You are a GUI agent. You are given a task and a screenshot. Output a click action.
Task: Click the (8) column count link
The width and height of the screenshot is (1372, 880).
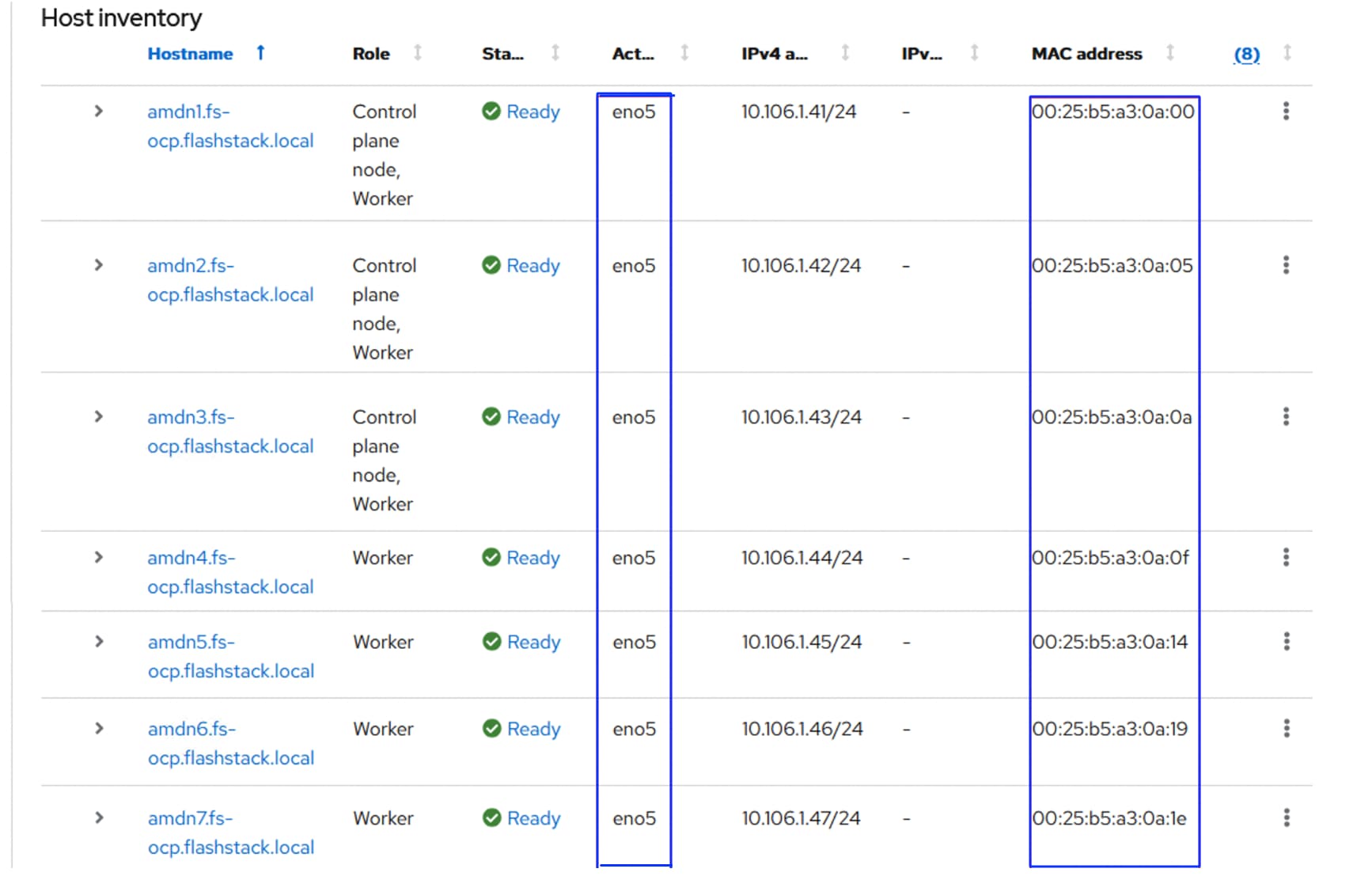[x=1246, y=54]
